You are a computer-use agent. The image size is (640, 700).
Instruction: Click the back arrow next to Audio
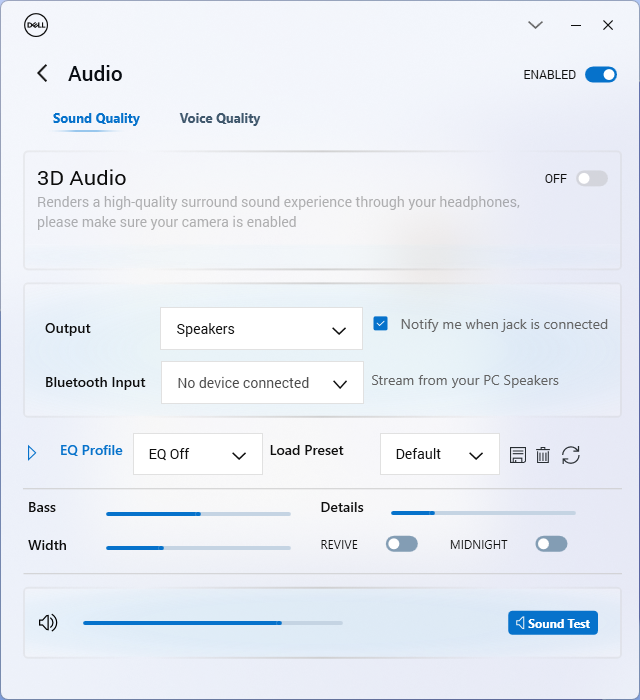pyautogui.click(x=42, y=73)
